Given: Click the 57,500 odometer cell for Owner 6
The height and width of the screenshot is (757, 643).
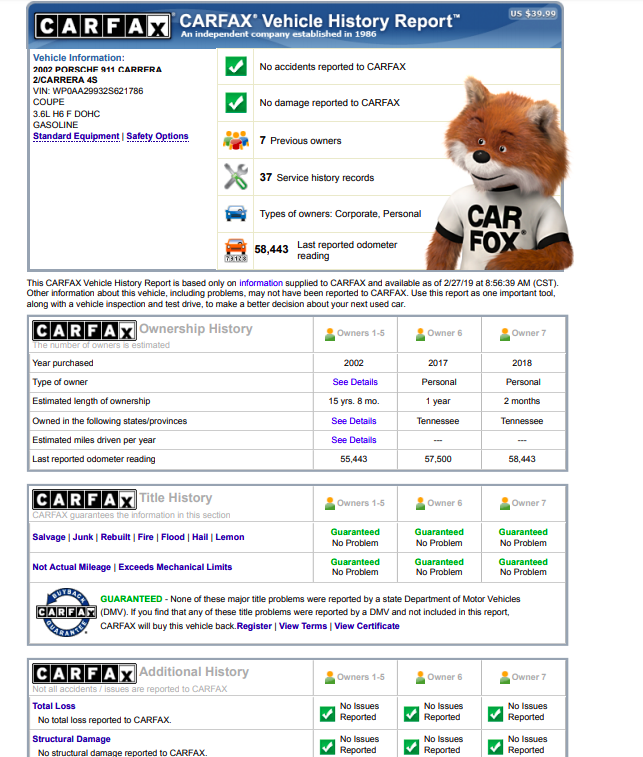Looking at the screenshot, I should point(438,459).
